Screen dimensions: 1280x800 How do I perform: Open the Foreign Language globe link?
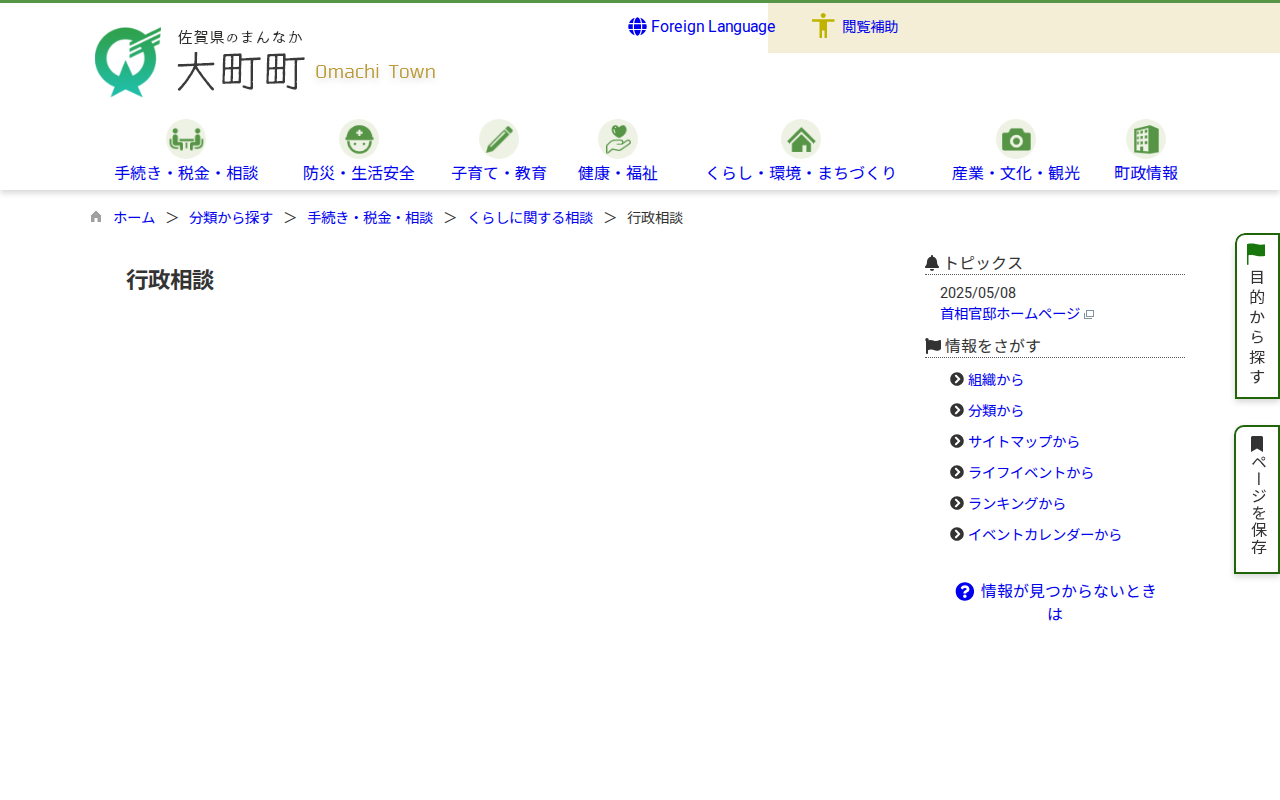[x=701, y=27]
